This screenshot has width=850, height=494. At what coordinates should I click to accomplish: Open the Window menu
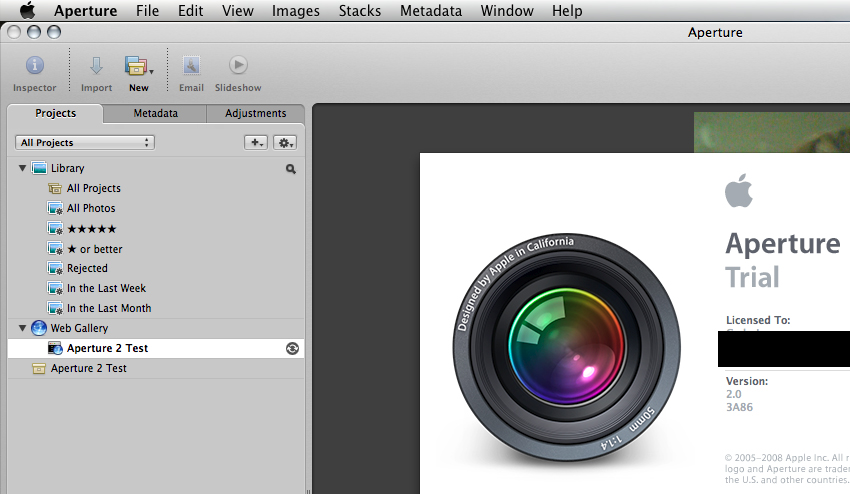point(507,11)
